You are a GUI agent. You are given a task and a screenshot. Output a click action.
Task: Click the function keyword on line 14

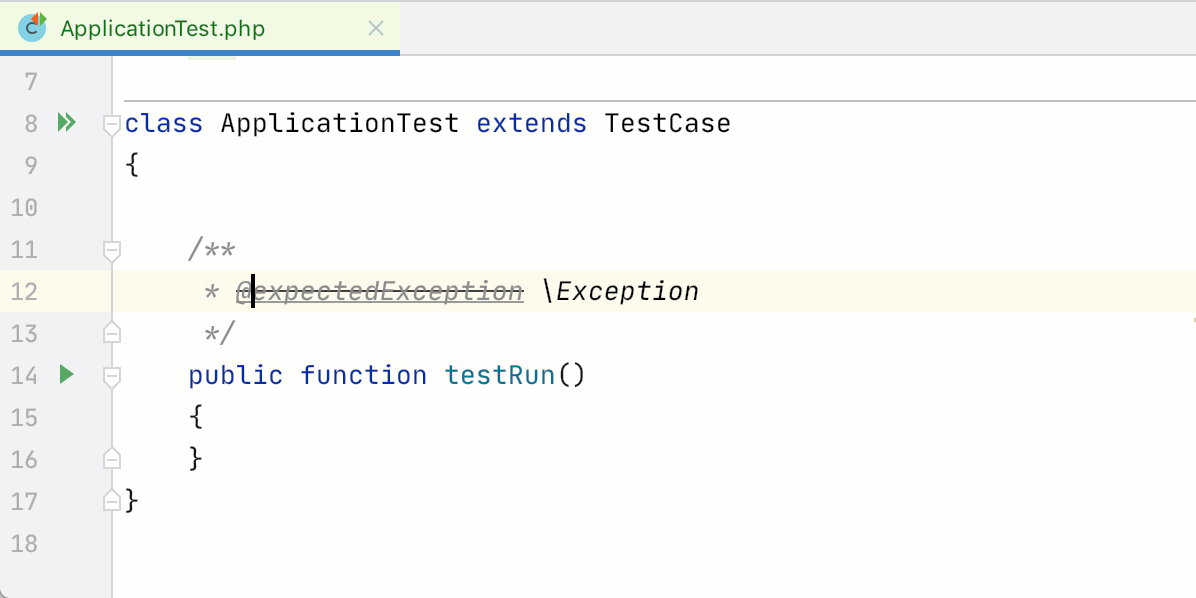point(364,375)
